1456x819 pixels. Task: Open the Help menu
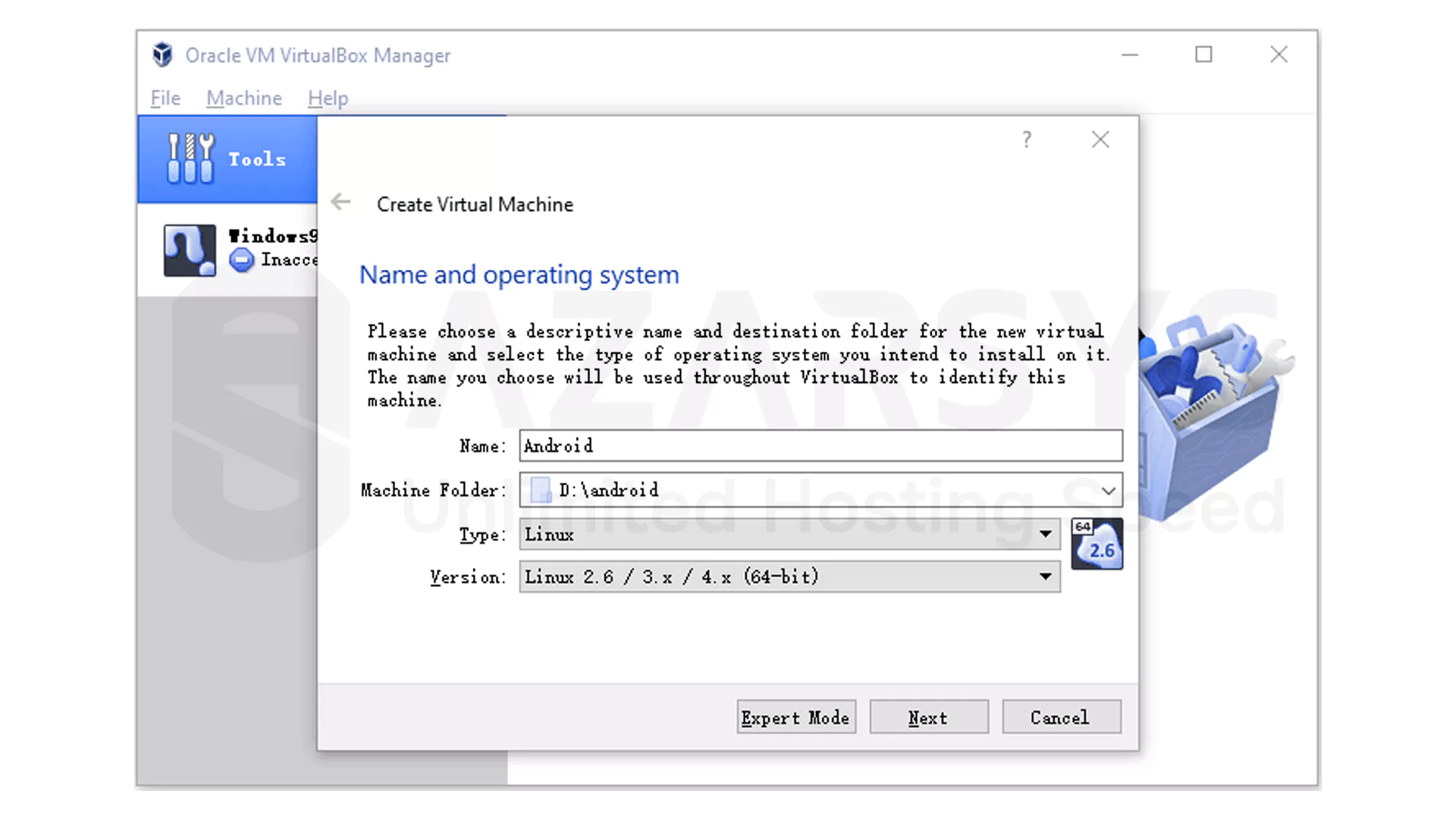tap(327, 98)
